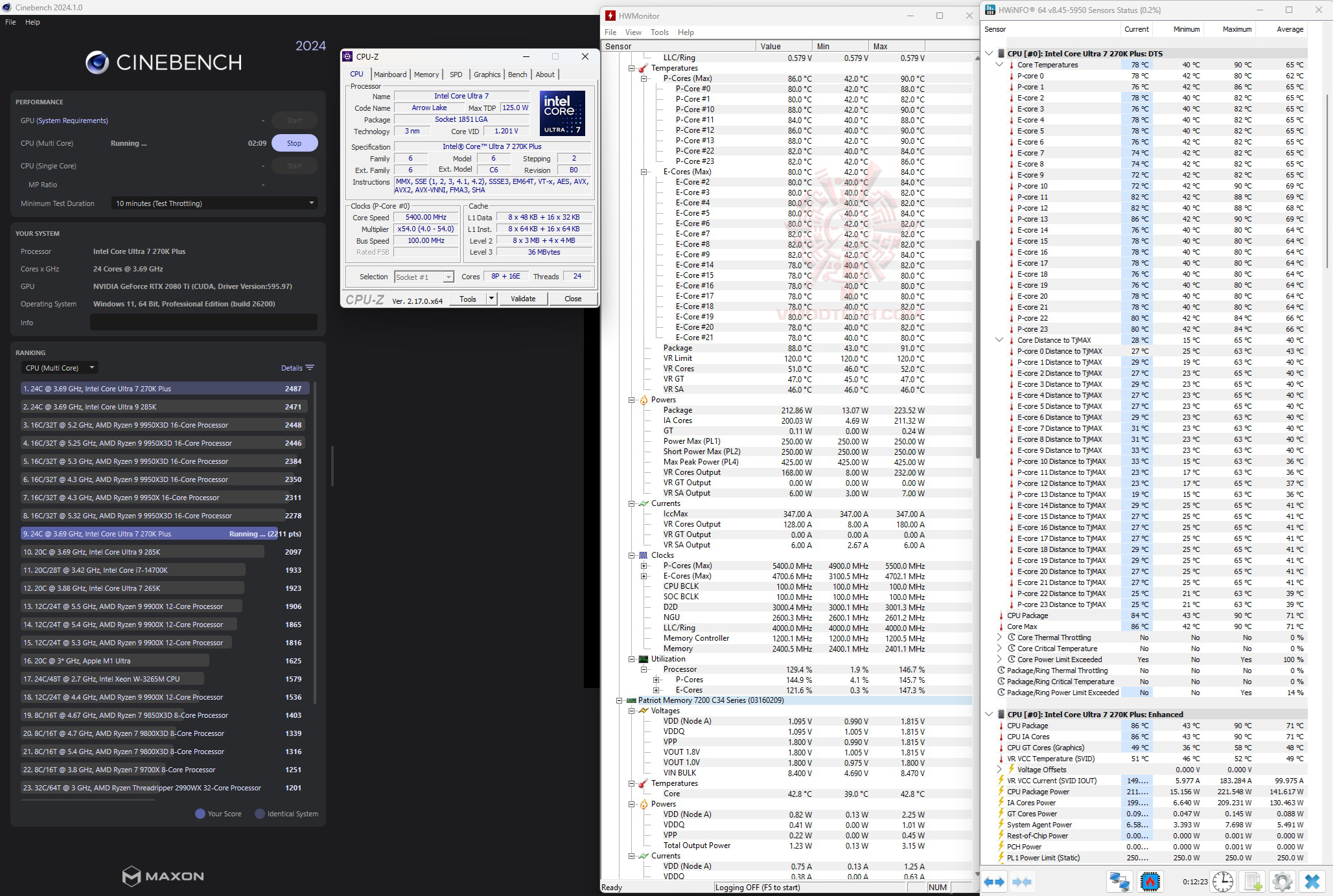Switch to CPU-Z Memory tab

tap(426, 75)
